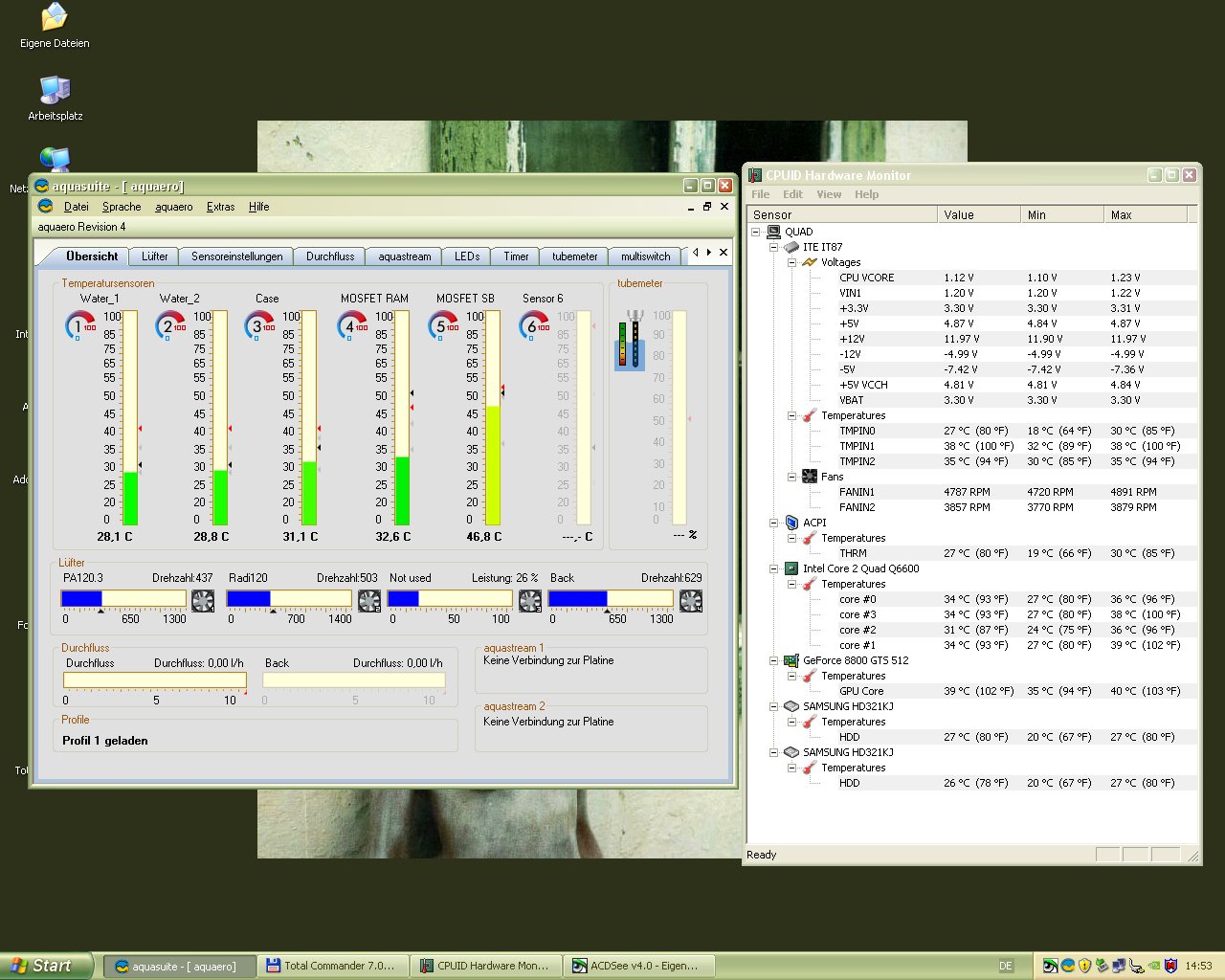Image resolution: width=1225 pixels, height=980 pixels.
Task: Click the tubemeter tube icon
Action: coord(630,340)
